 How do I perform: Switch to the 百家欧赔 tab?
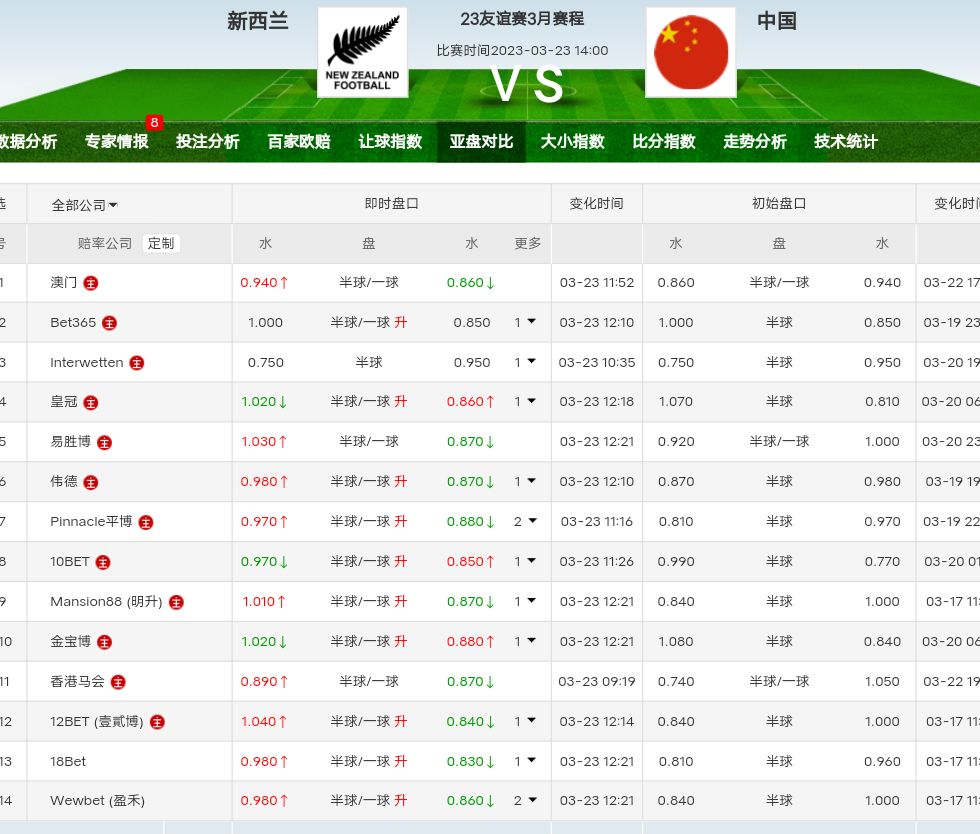tap(299, 141)
